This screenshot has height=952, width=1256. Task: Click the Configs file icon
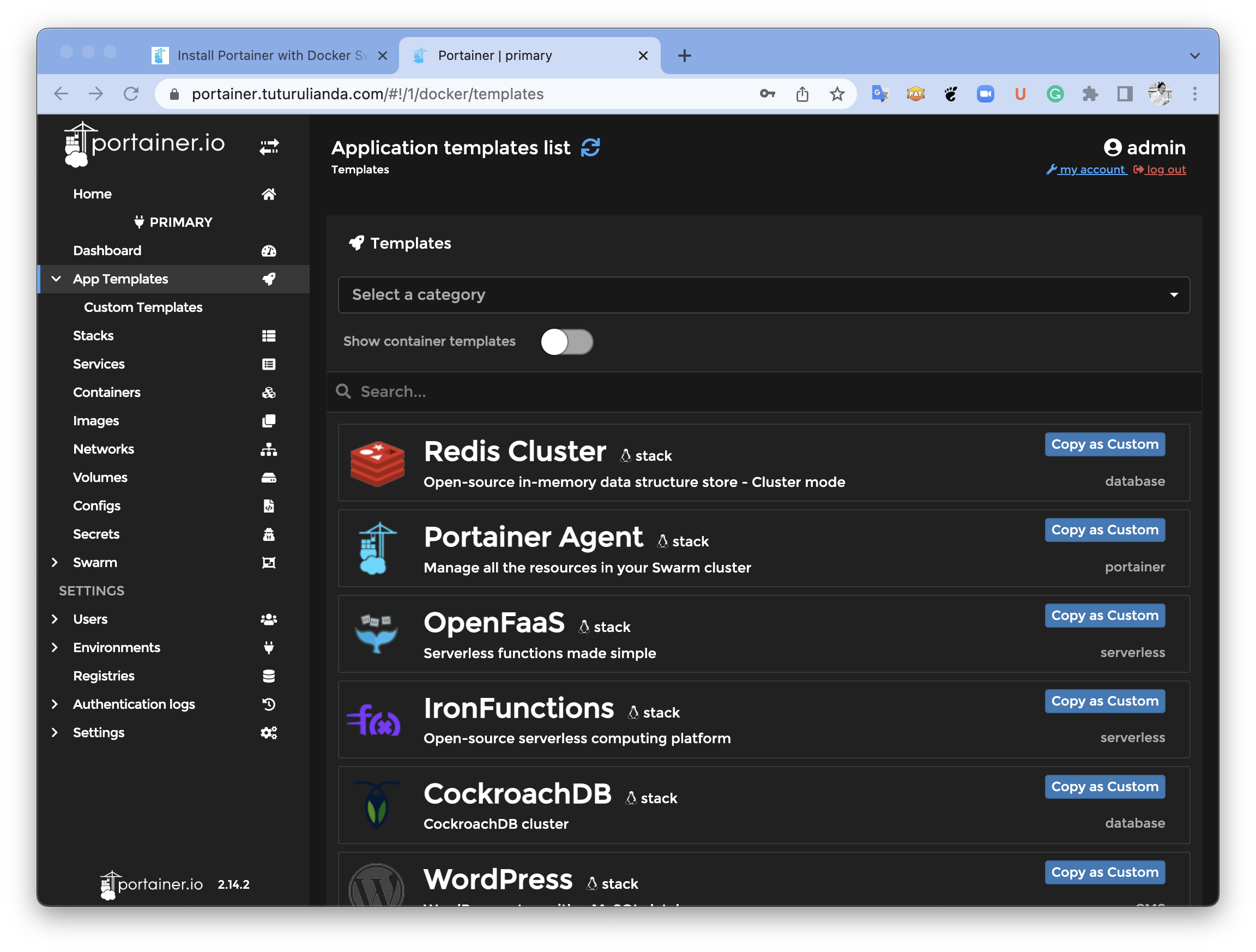[269, 506]
